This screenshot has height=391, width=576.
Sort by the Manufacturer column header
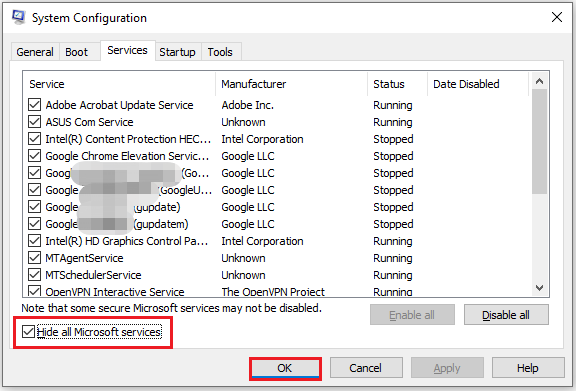[292, 84]
